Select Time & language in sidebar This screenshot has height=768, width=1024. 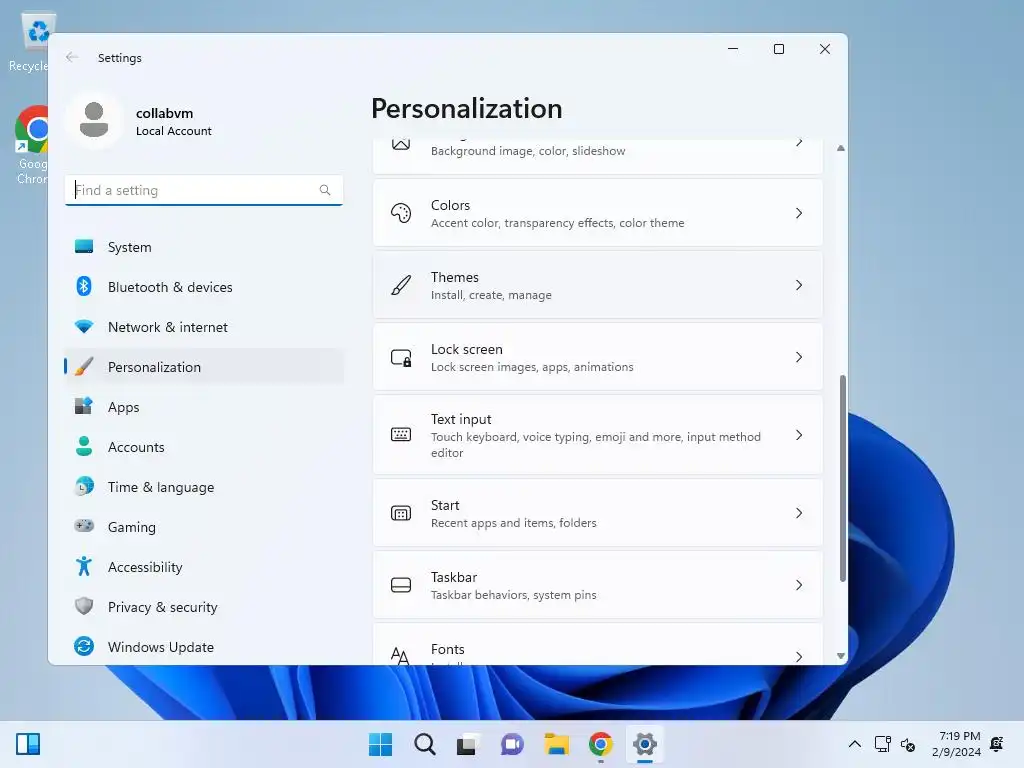coord(204,487)
